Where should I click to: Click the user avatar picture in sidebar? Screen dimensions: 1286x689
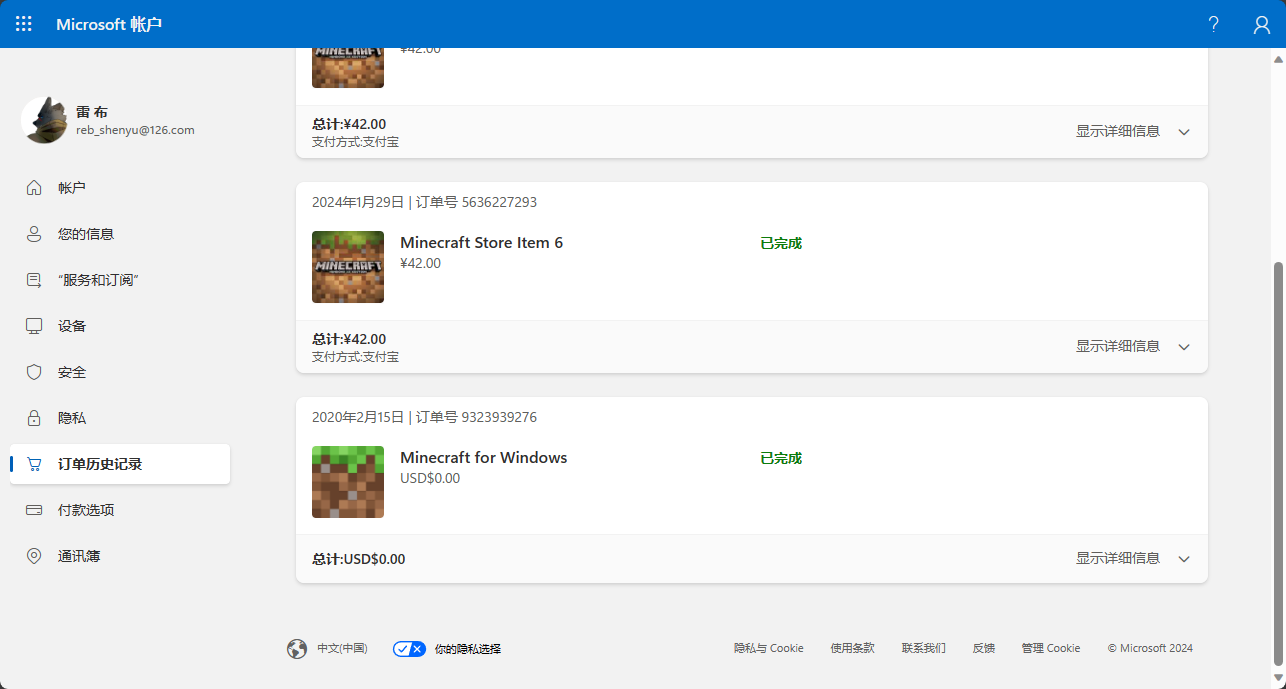click(x=44, y=120)
